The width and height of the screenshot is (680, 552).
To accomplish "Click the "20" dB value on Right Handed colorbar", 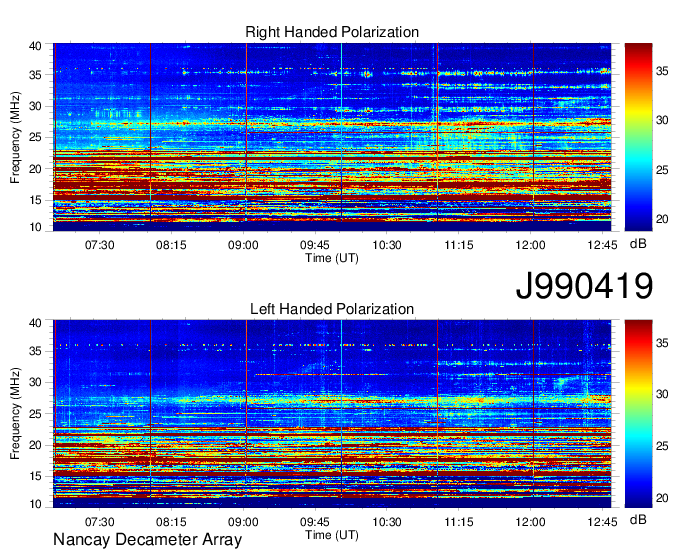I will [x=662, y=219].
